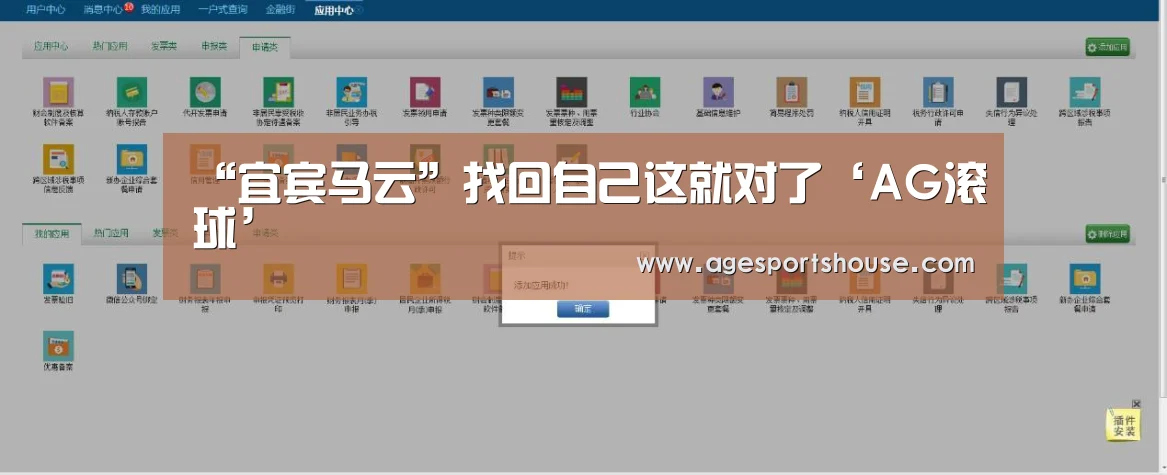The width and height of the screenshot is (1167, 475).
Task: Open 新办企业综合套餐申请 in 我的应用 list
Action: (x=1084, y=278)
